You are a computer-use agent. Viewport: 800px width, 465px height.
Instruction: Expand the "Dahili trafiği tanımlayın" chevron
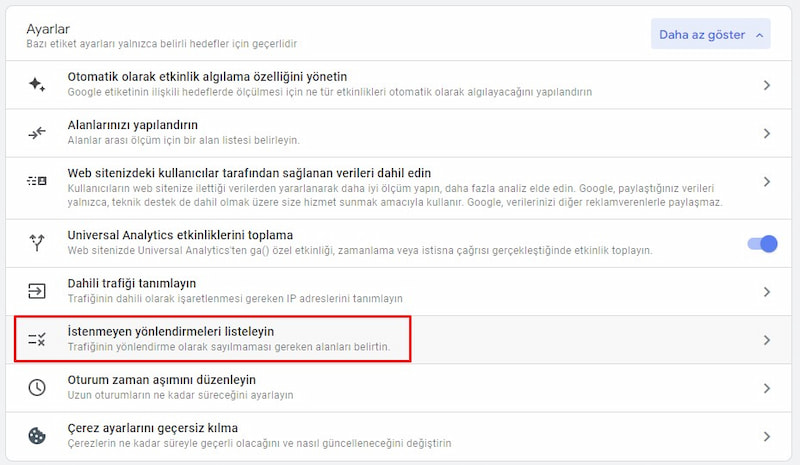(767, 292)
